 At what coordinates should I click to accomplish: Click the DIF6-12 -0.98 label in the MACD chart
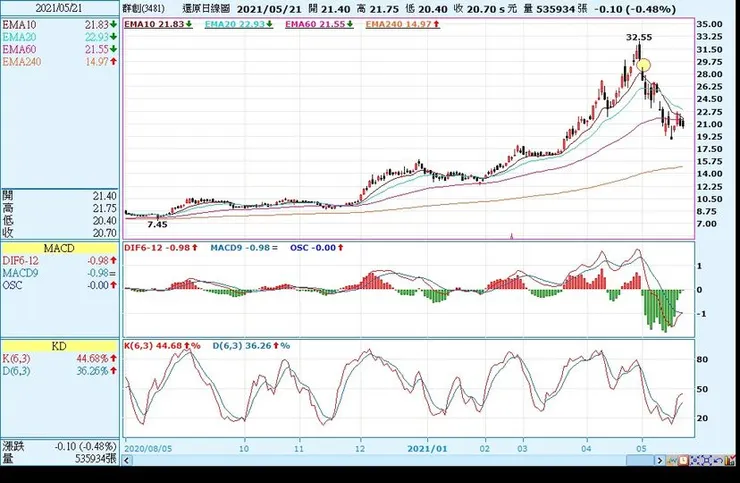click(x=160, y=247)
